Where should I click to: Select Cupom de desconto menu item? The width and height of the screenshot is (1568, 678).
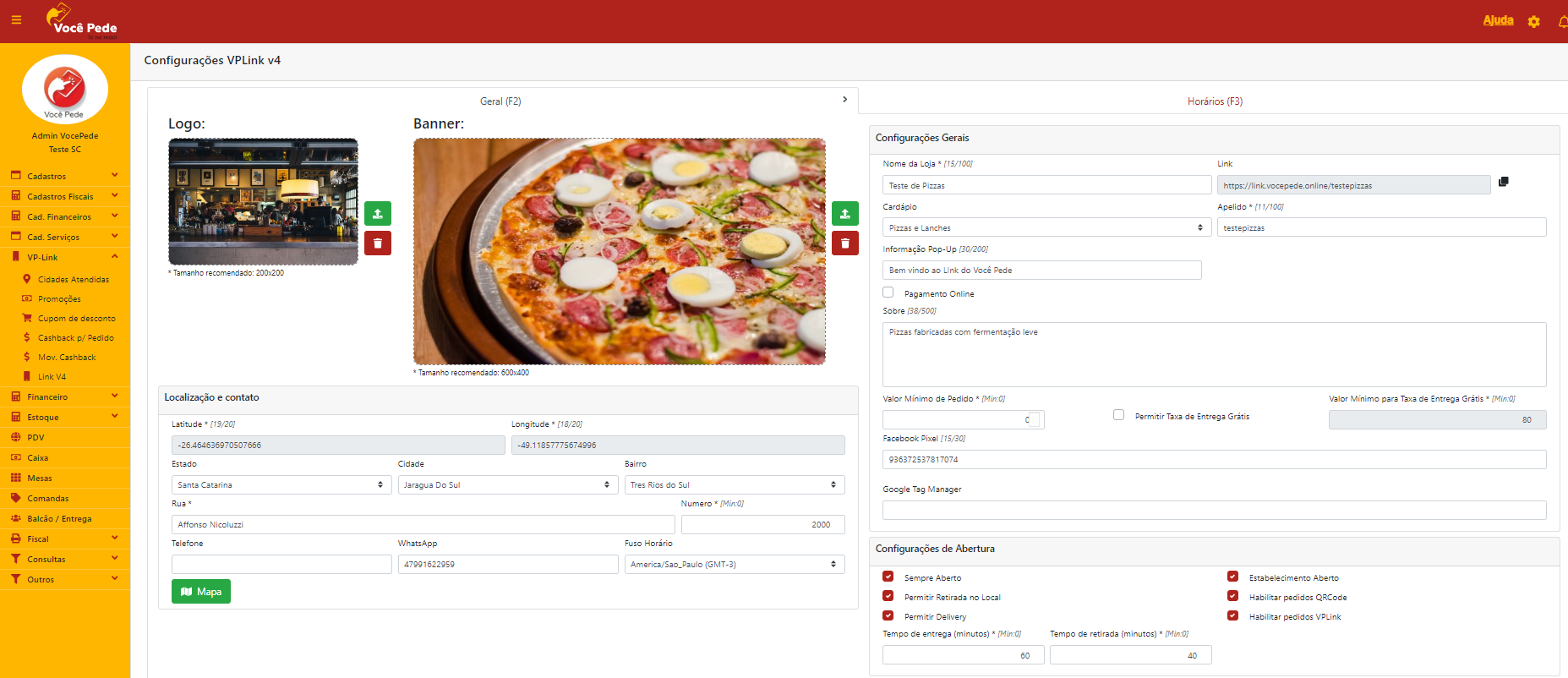76,319
